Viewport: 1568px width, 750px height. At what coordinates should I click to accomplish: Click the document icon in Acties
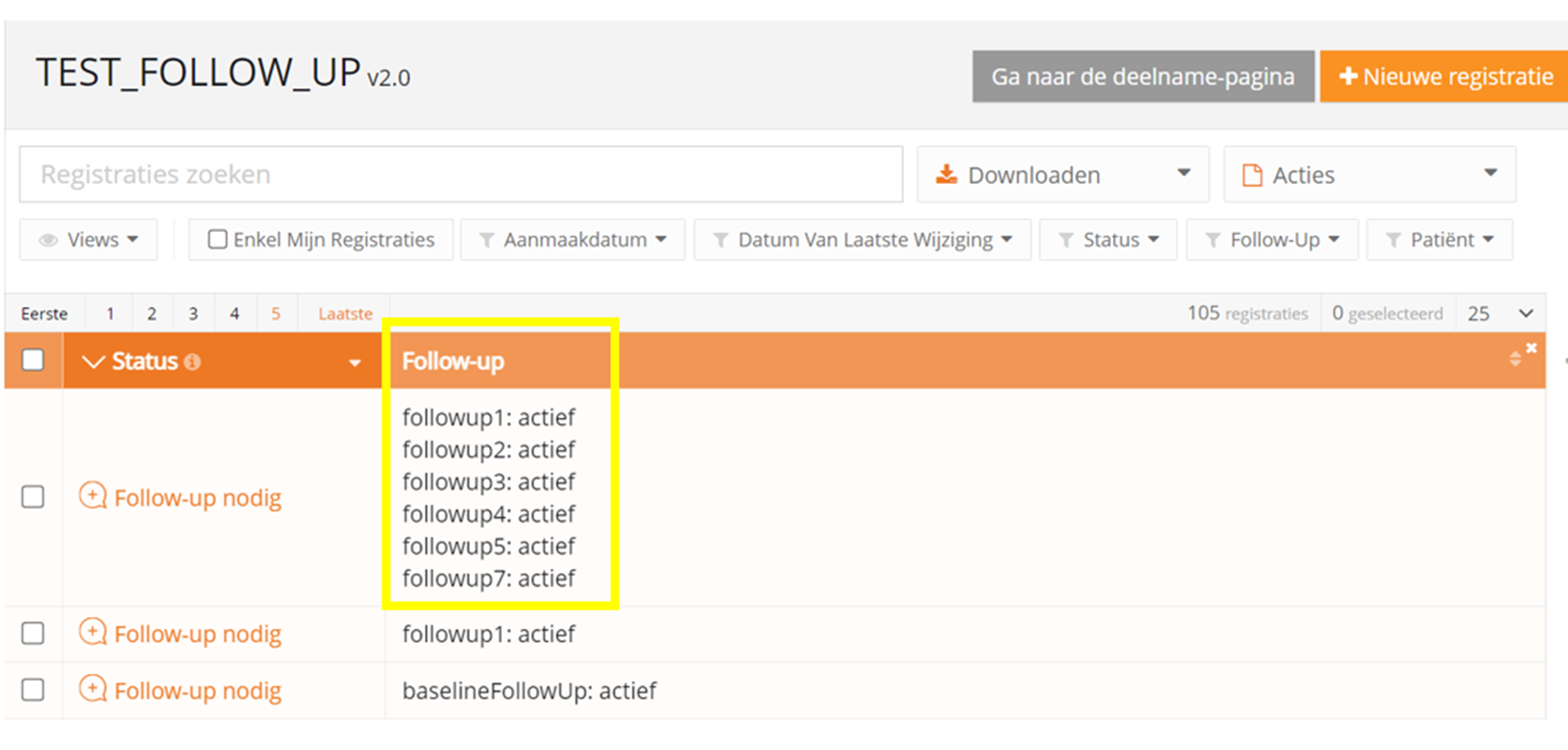point(1252,176)
